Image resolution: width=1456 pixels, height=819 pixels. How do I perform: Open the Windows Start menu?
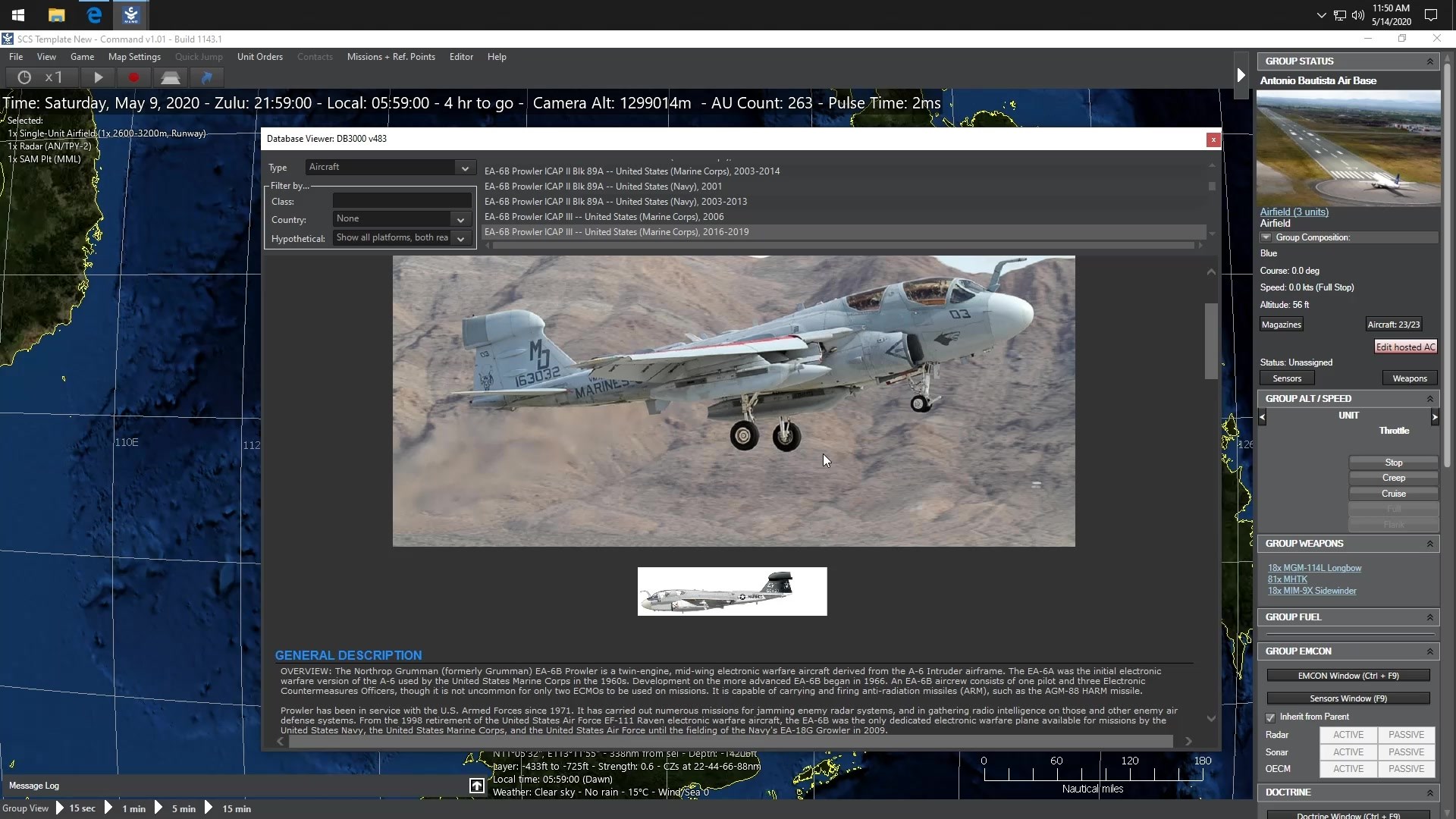pyautogui.click(x=18, y=14)
